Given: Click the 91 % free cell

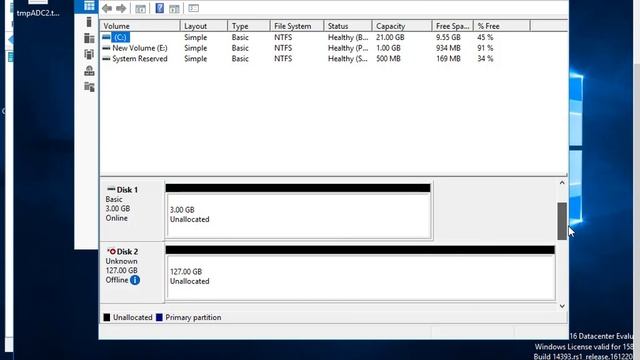Looking at the screenshot, I should [485, 48].
